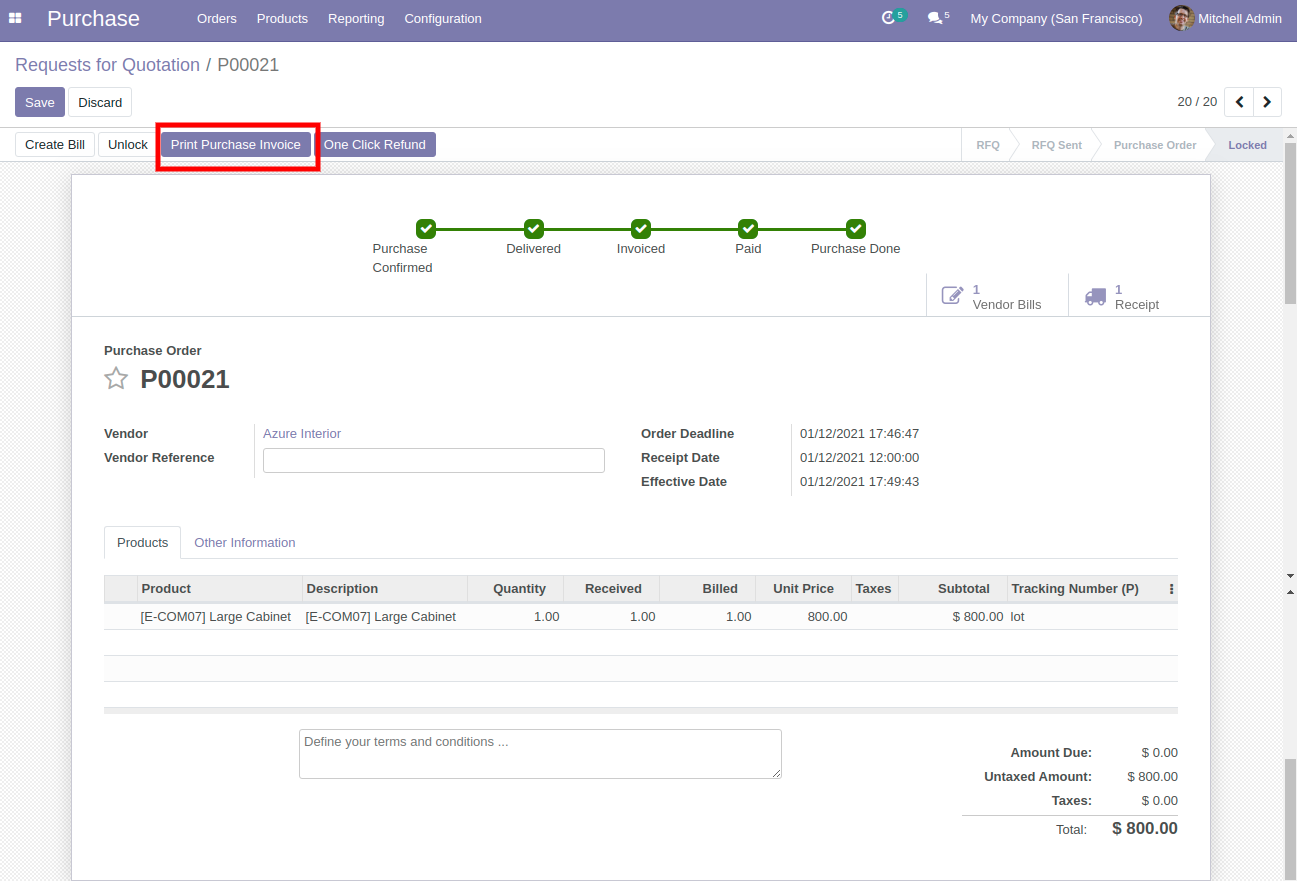Viewport: 1297px width, 881px height.
Task: Click the terms and conditions text area
Action: click(540, 753)
